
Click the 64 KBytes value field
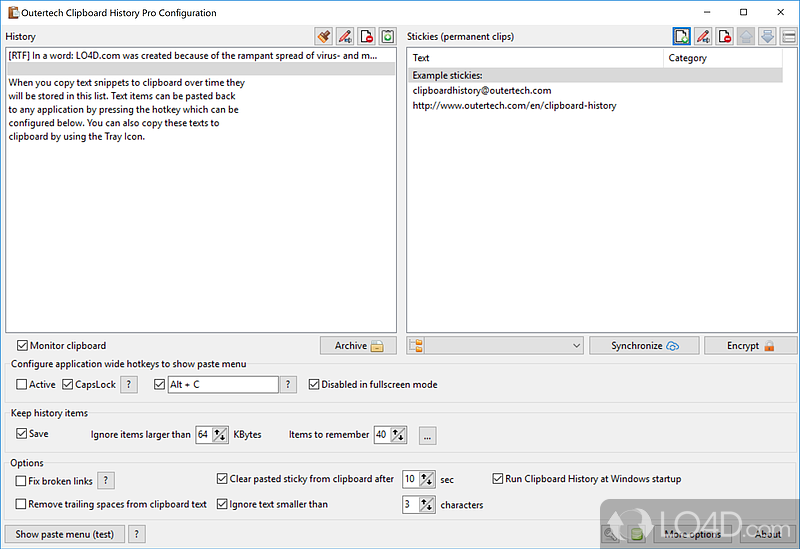[x=204, y=435]
